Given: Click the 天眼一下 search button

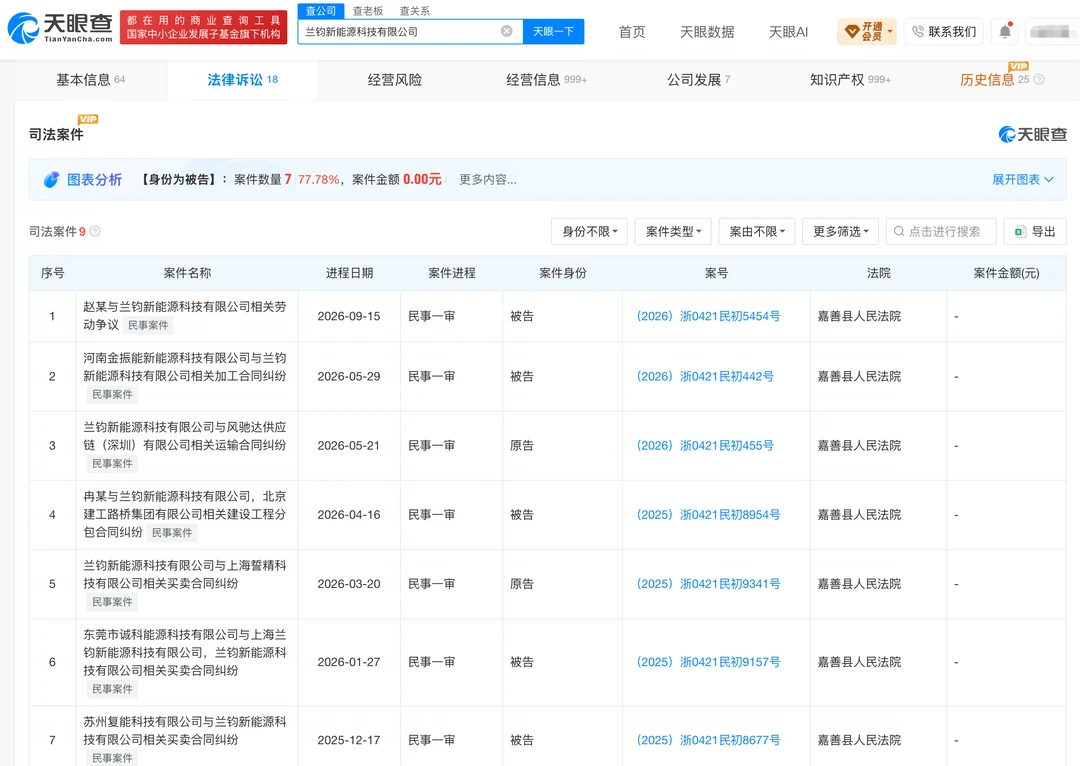Looking at the screenshot, I should coord(554,32).
